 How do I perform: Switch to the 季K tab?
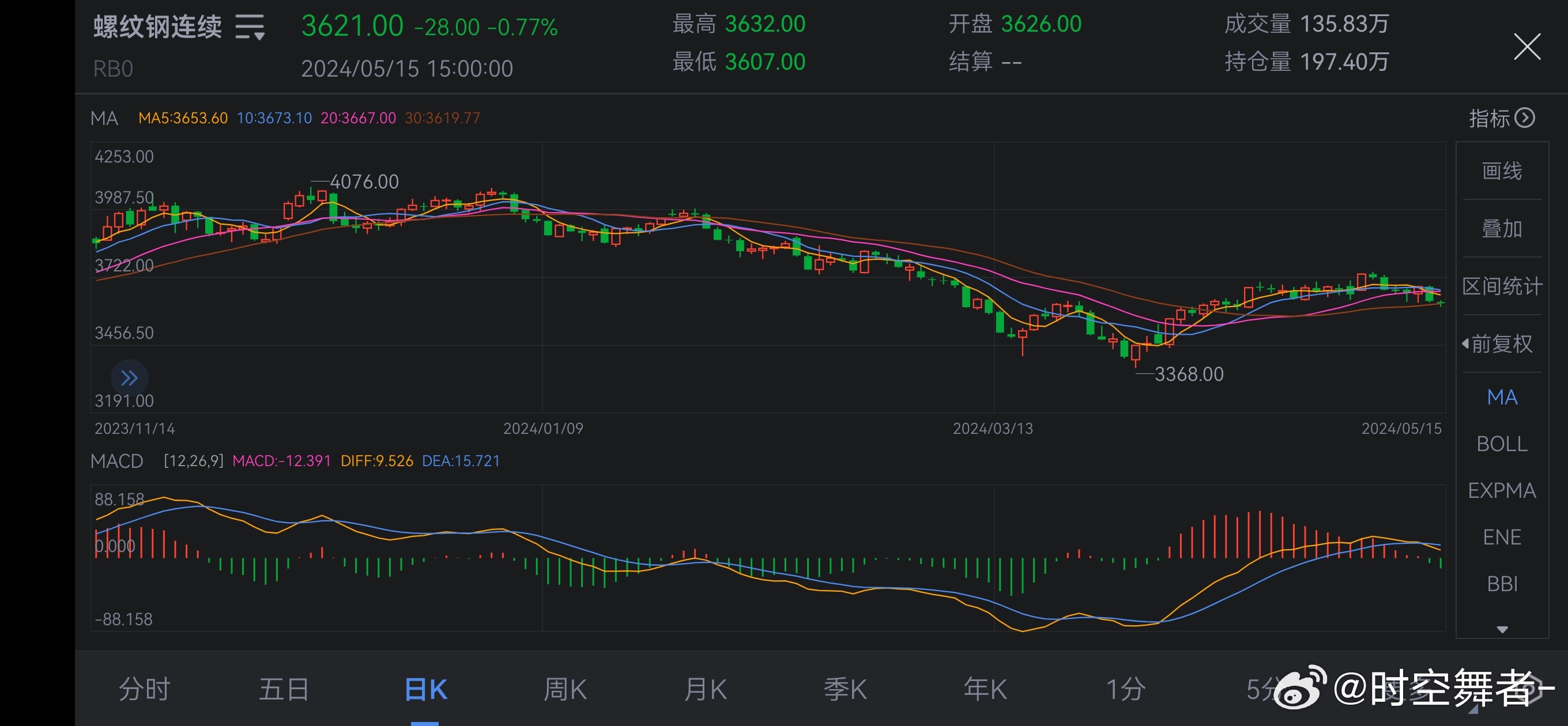click(x=845, y=690)
